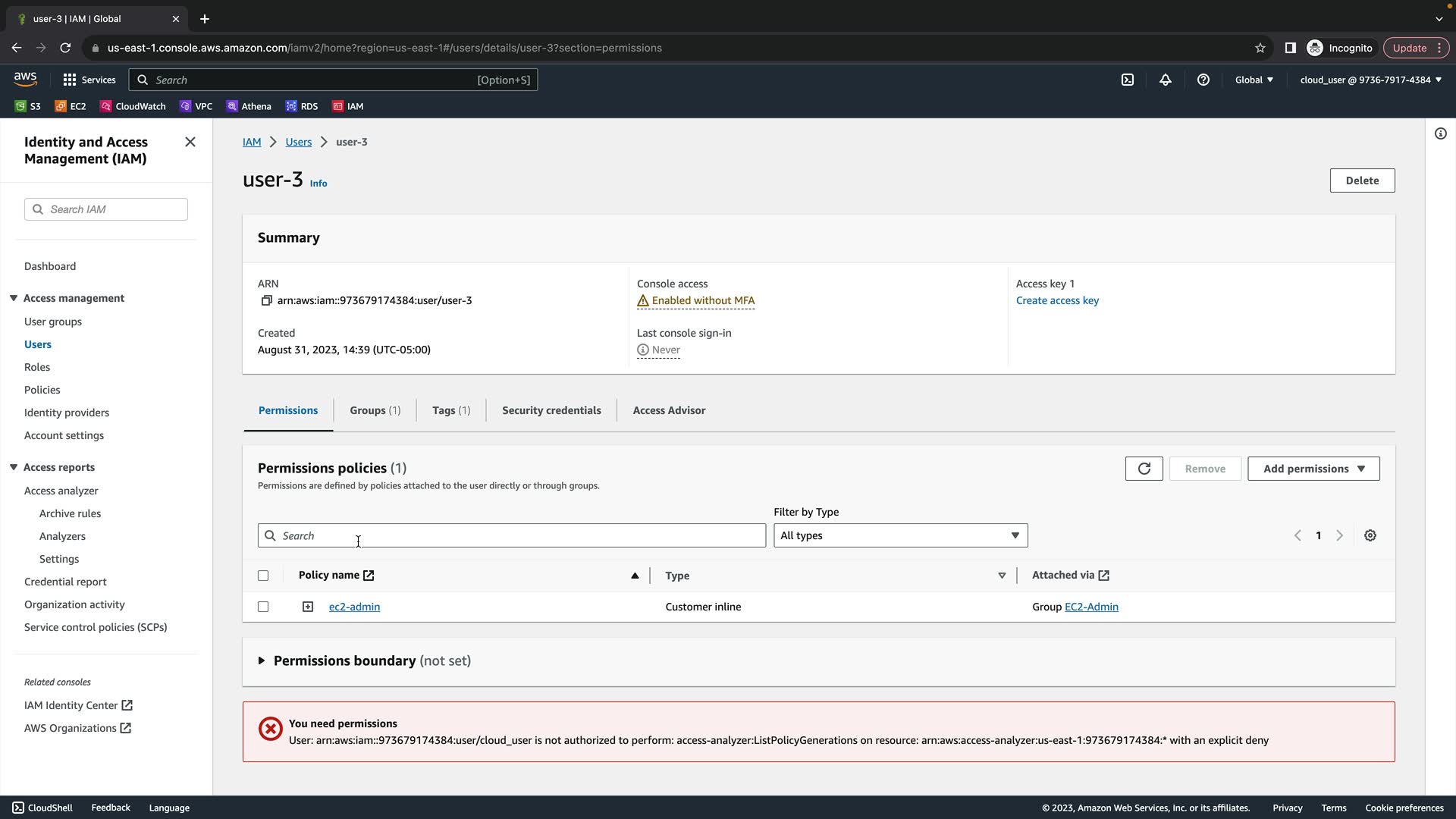Click the Delete user button
Screen dimensions: 1456x819
click(x=1362, y=180)
